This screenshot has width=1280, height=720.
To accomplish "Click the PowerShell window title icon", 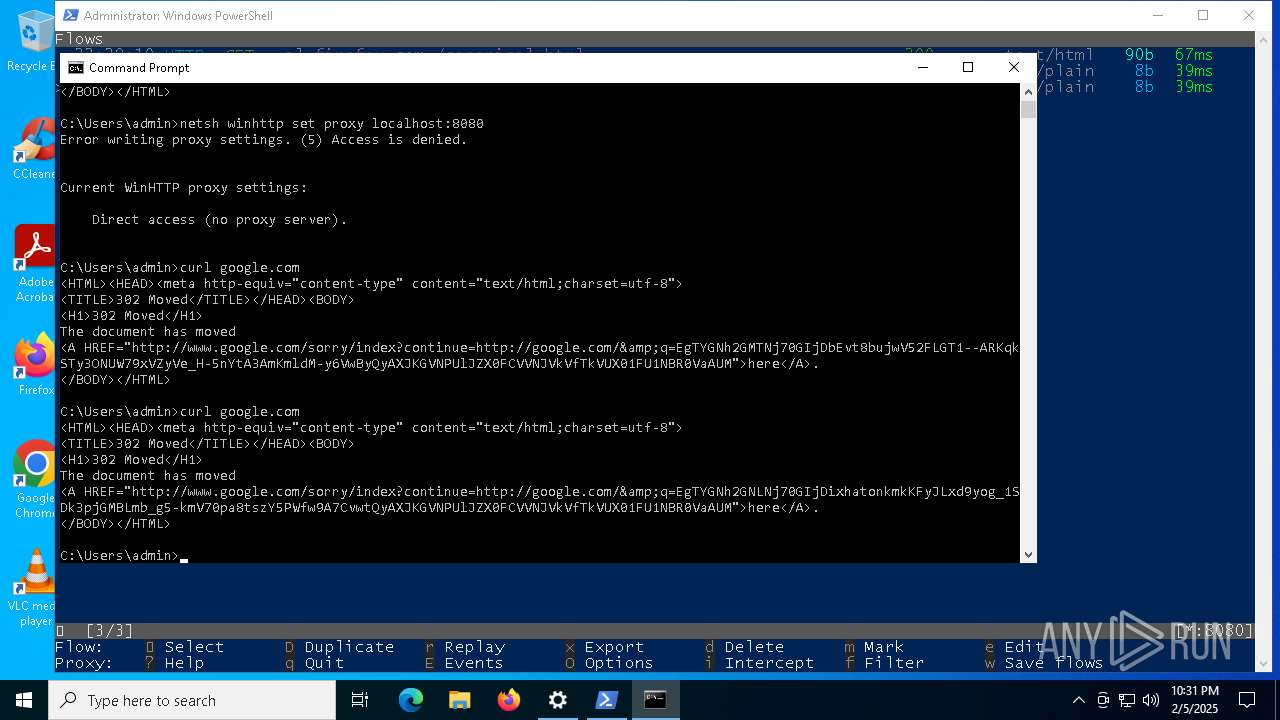I will coord(70,15).
